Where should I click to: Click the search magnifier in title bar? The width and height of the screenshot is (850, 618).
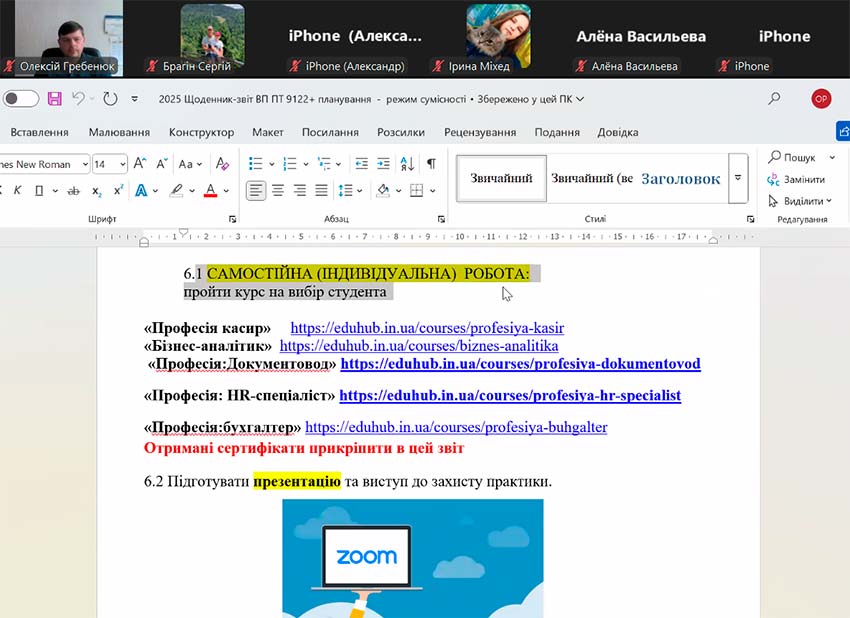[x=774, y=99]
